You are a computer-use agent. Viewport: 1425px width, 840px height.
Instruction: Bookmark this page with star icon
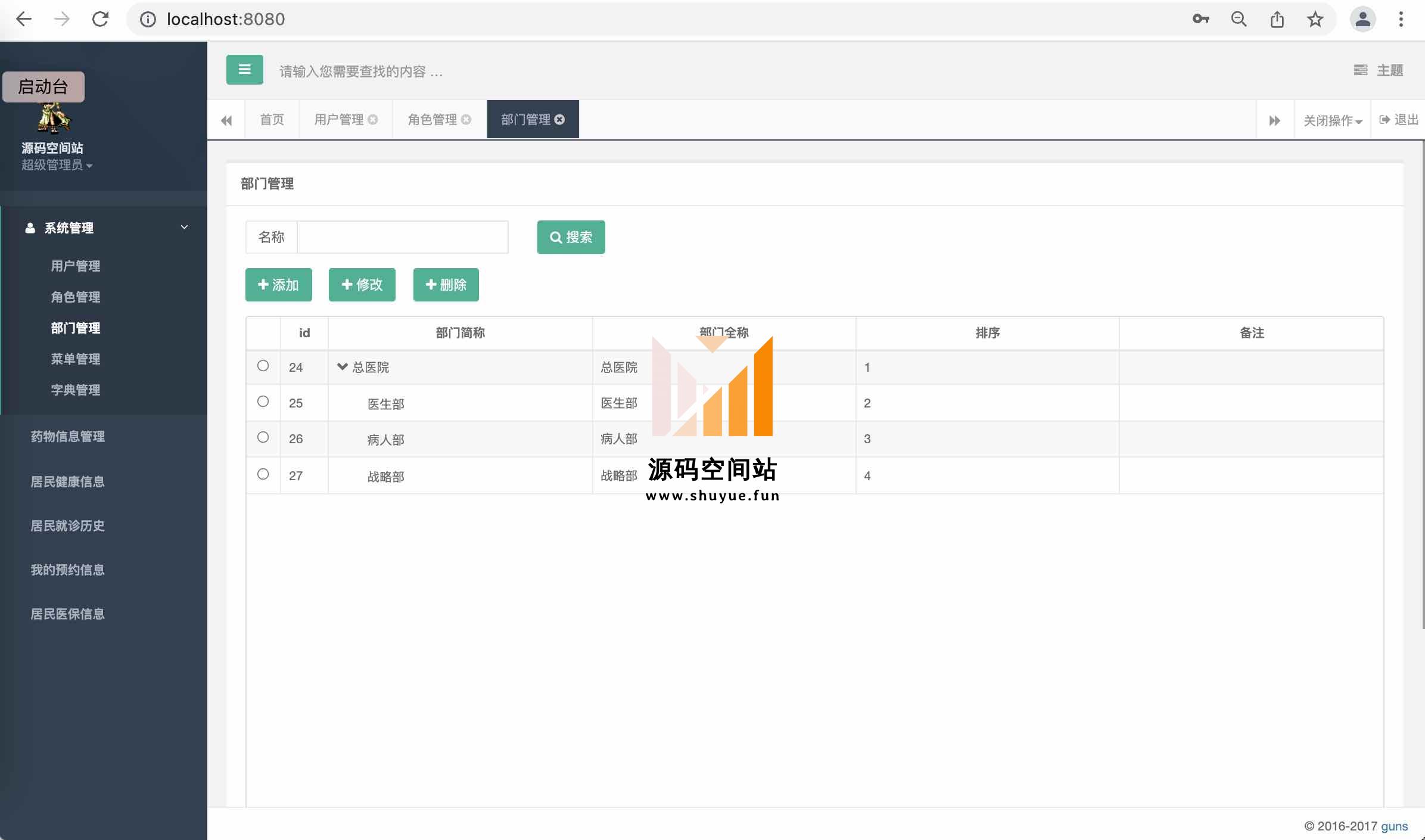(x=1315, y=19)
